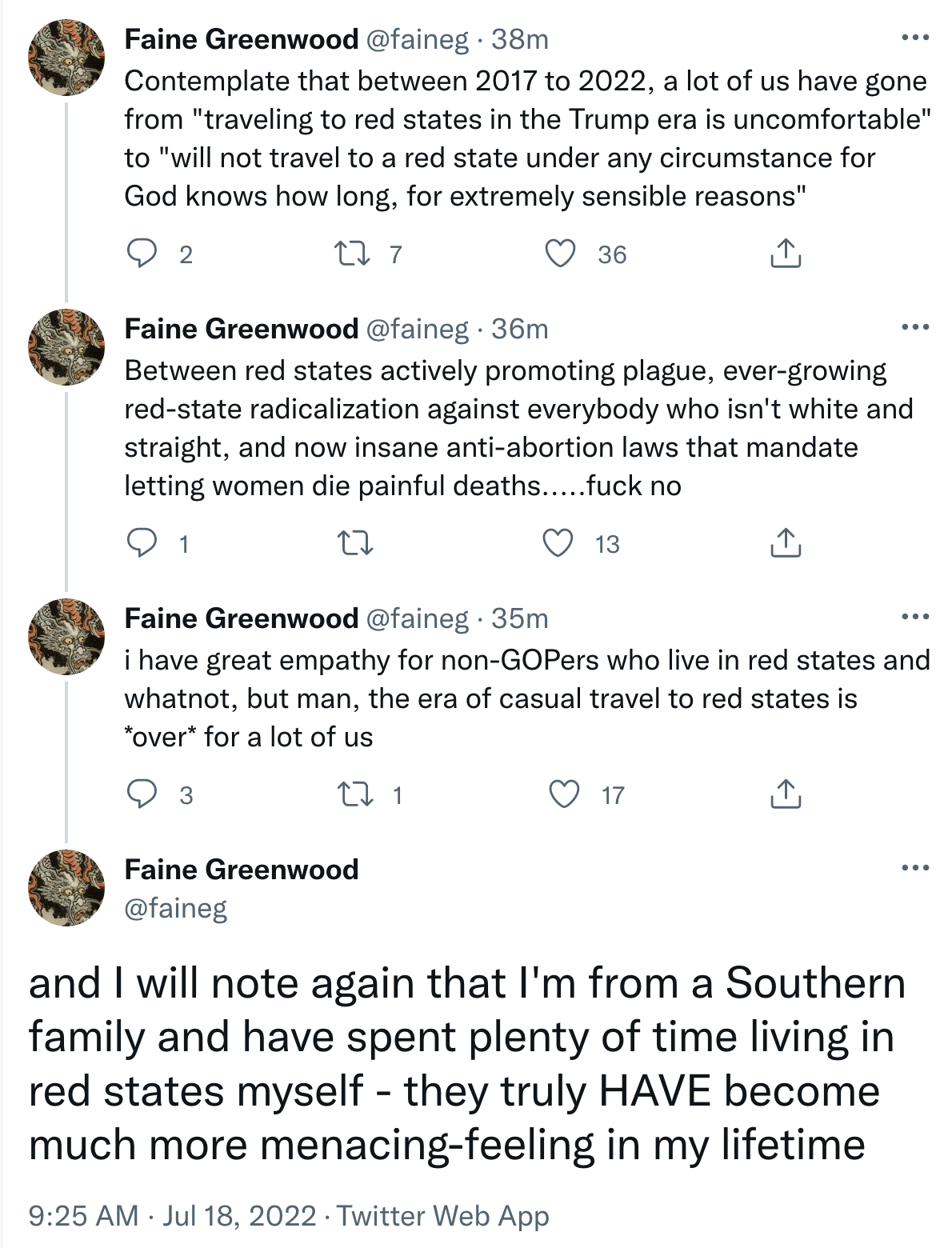Open the @faineg handle on main tweet

pos(176,908)
